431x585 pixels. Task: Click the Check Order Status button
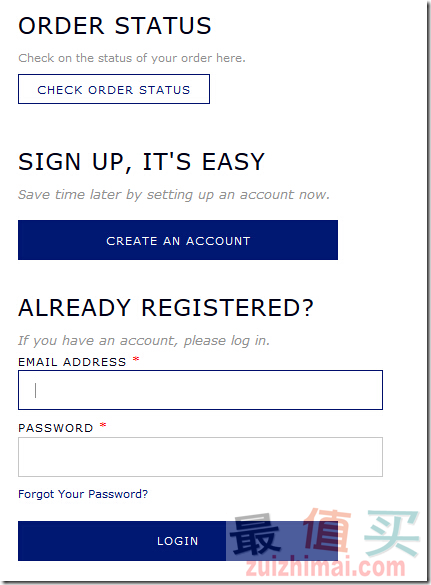tap(114, 89)
